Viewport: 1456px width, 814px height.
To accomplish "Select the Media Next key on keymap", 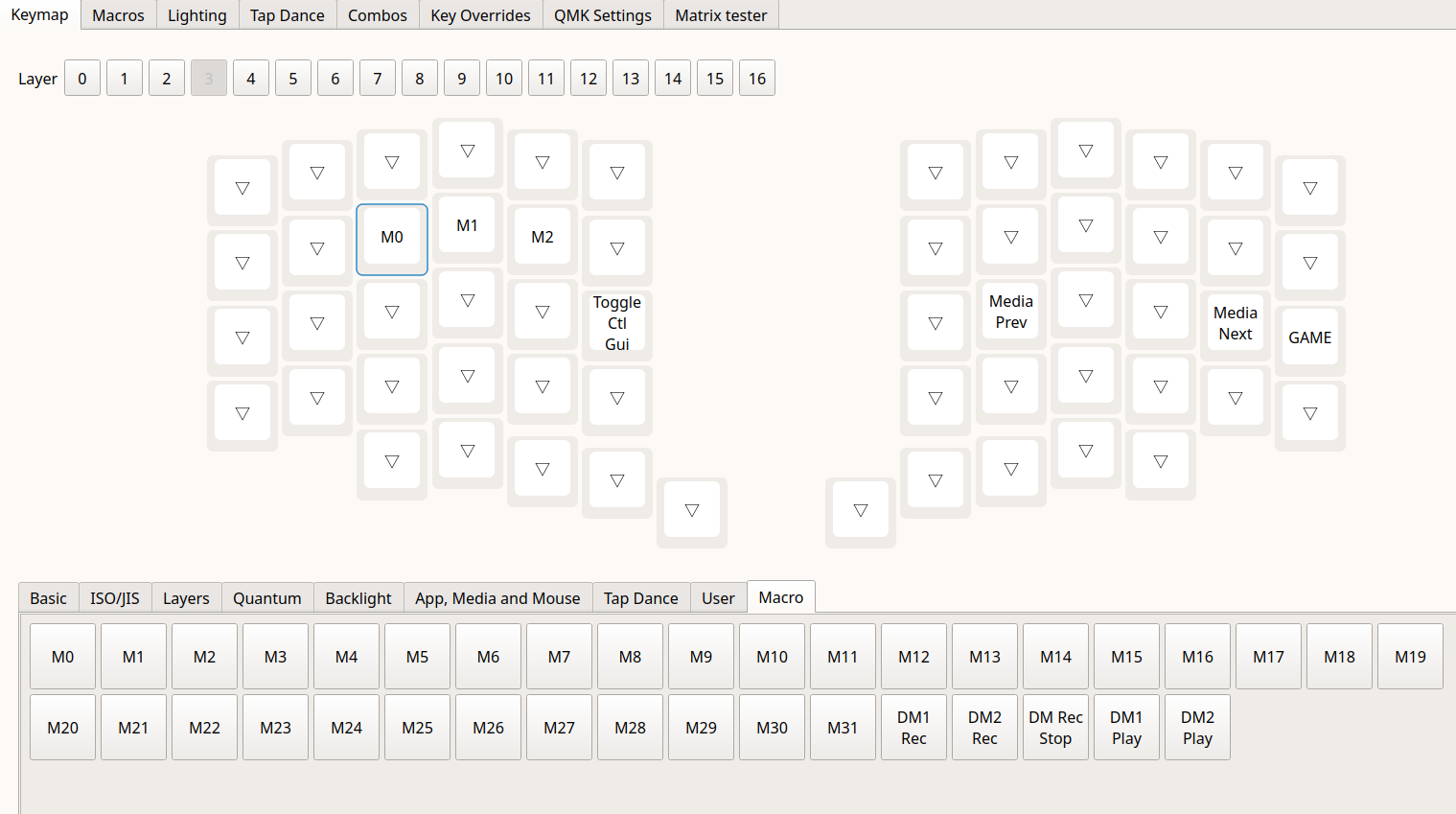I will pos(1235,323).
